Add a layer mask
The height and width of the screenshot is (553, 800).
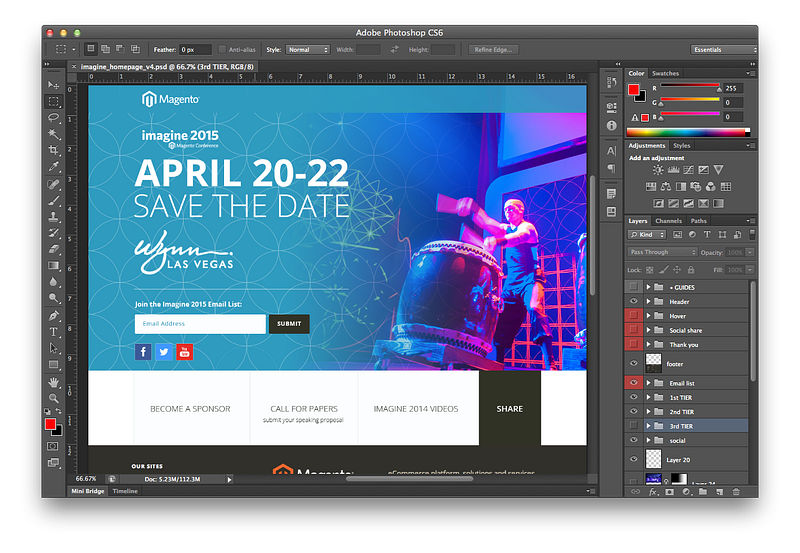669,492
